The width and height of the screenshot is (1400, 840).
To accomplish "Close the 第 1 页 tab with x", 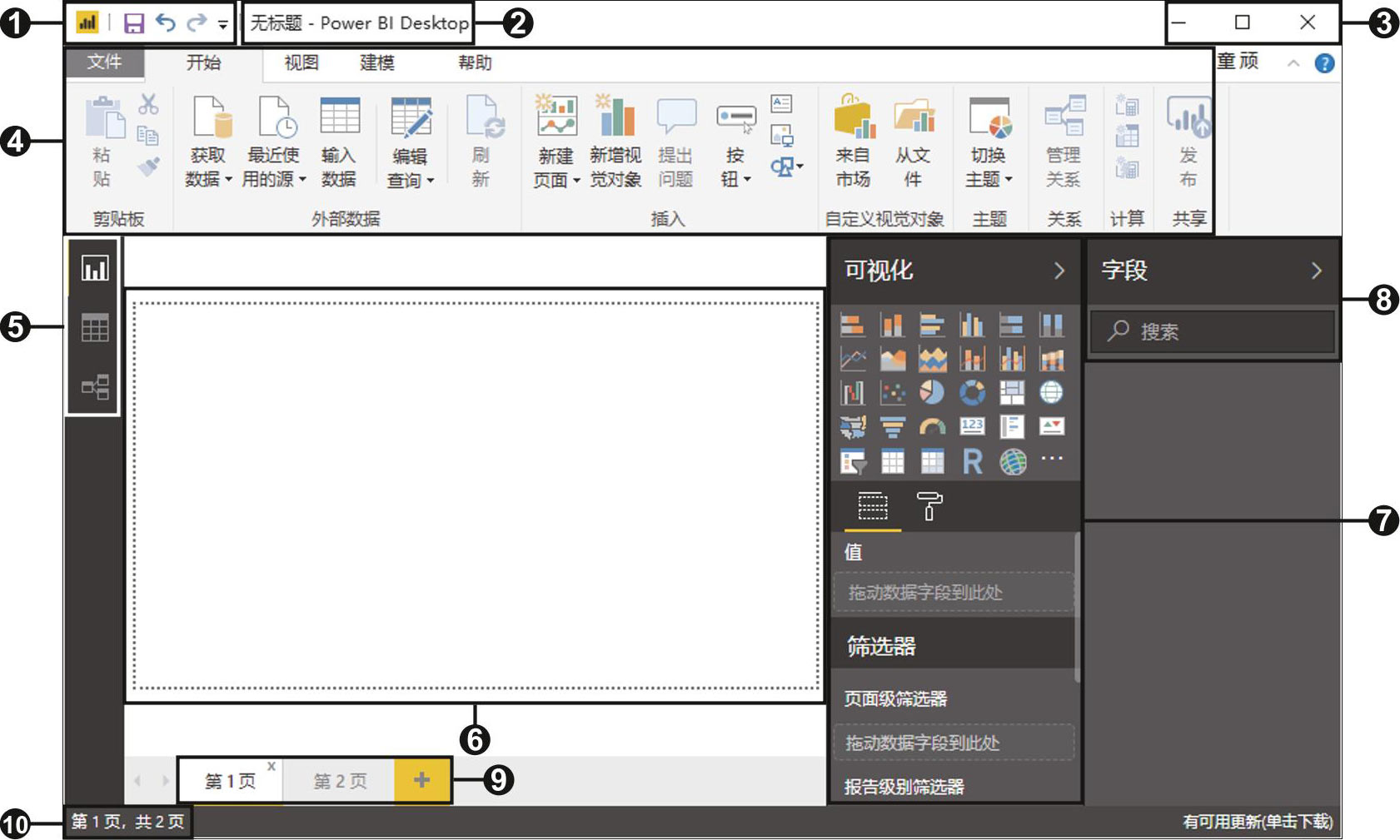I will click(x=272, y=766).
